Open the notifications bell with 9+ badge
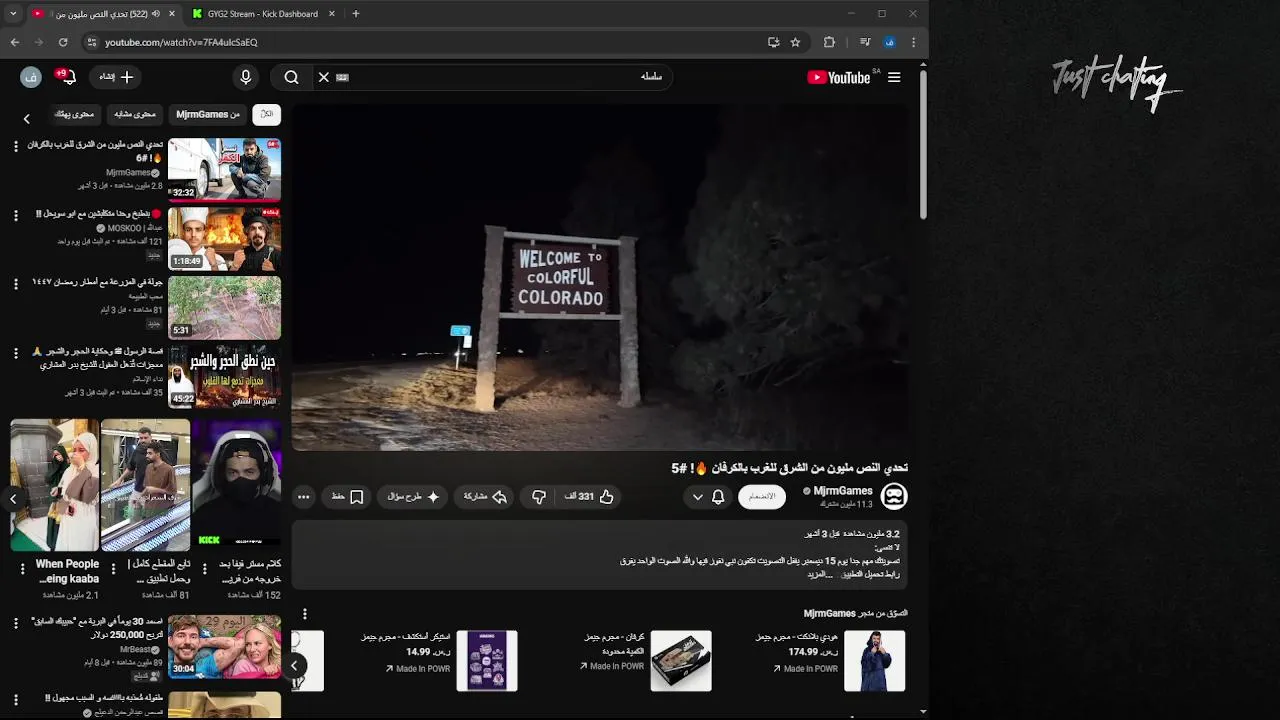The image size is (1280, 720). [67, 77]
